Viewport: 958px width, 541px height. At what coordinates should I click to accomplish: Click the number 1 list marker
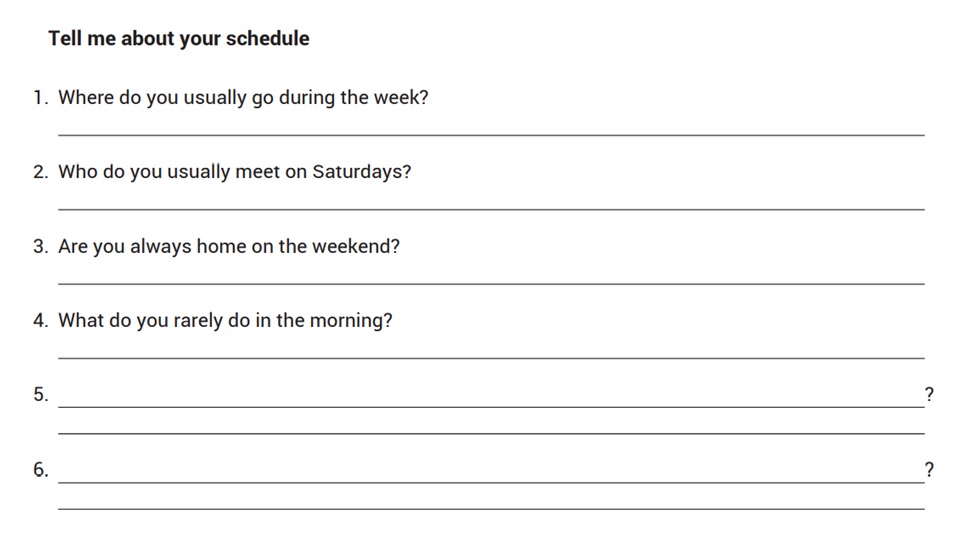click(x=40, y=97)
